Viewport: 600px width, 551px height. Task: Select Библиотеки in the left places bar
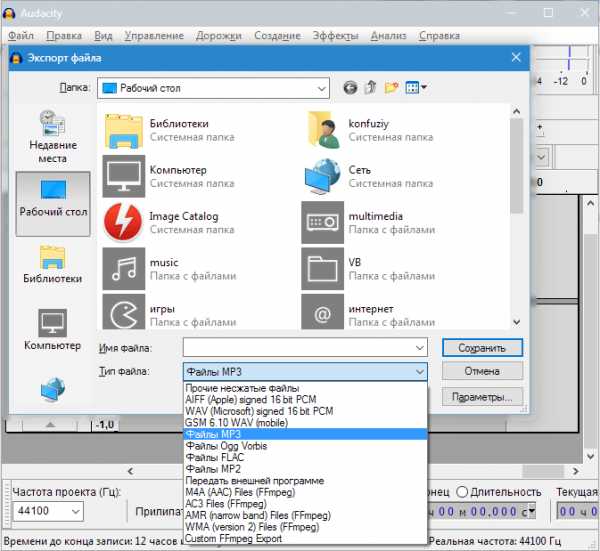(x=53, y=265)
